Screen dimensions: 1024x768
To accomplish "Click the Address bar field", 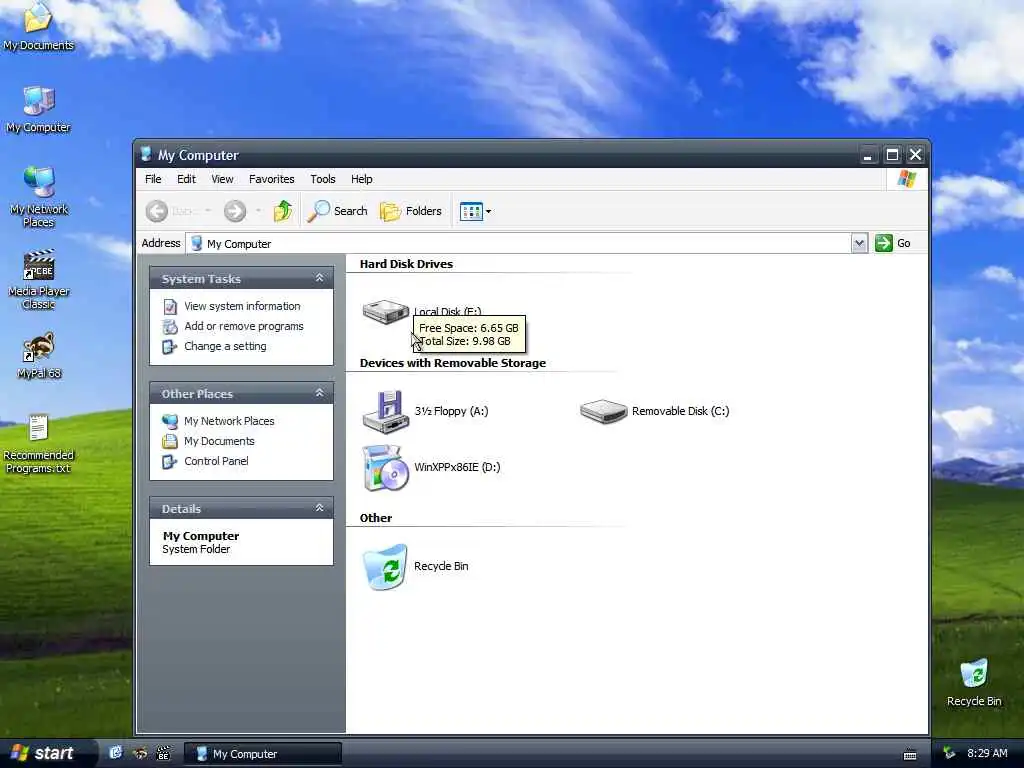I will 519,244.
